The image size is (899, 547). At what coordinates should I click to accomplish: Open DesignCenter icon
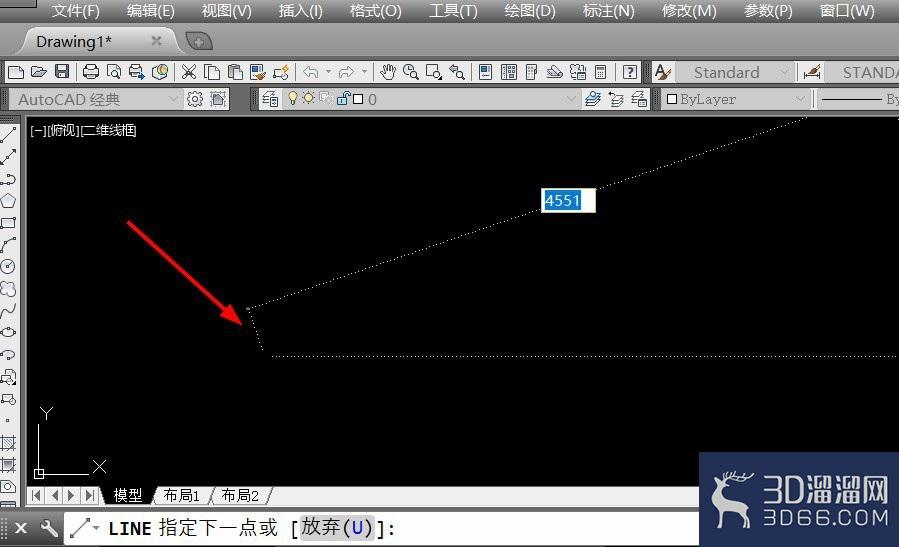tap(509, 72)
